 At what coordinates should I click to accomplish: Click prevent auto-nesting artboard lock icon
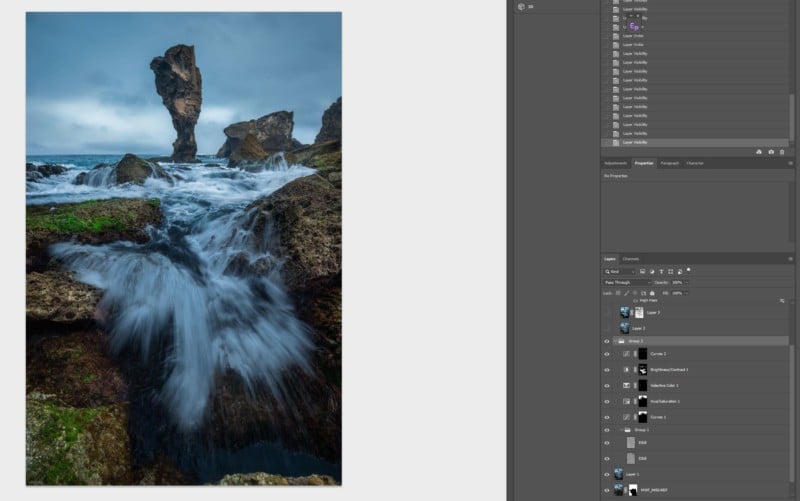(643, 293)
